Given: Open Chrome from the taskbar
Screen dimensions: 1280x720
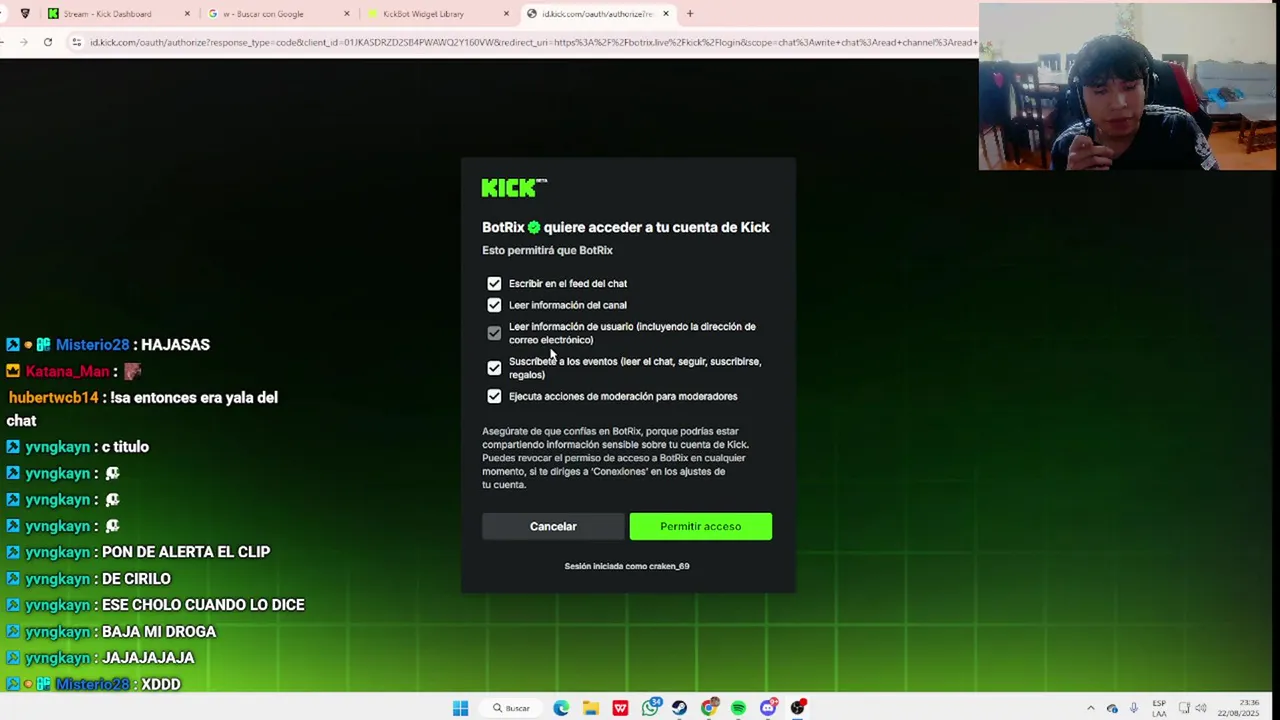Looking at the screenshot, I should [x=709, y=708].
